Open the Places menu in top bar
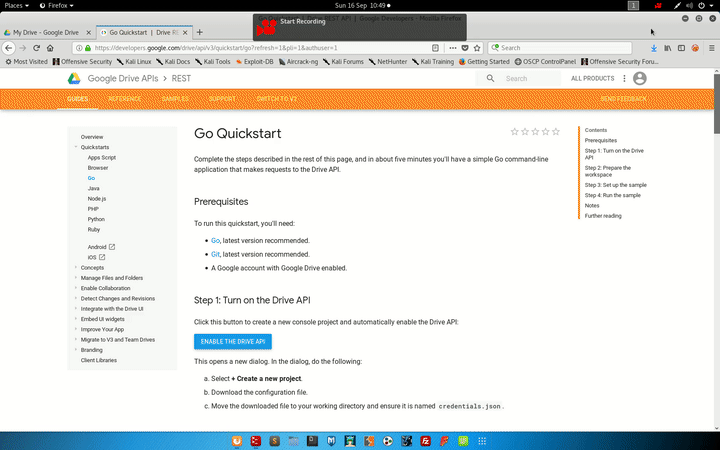Screen dimensions: 720x450 [19, 5]
